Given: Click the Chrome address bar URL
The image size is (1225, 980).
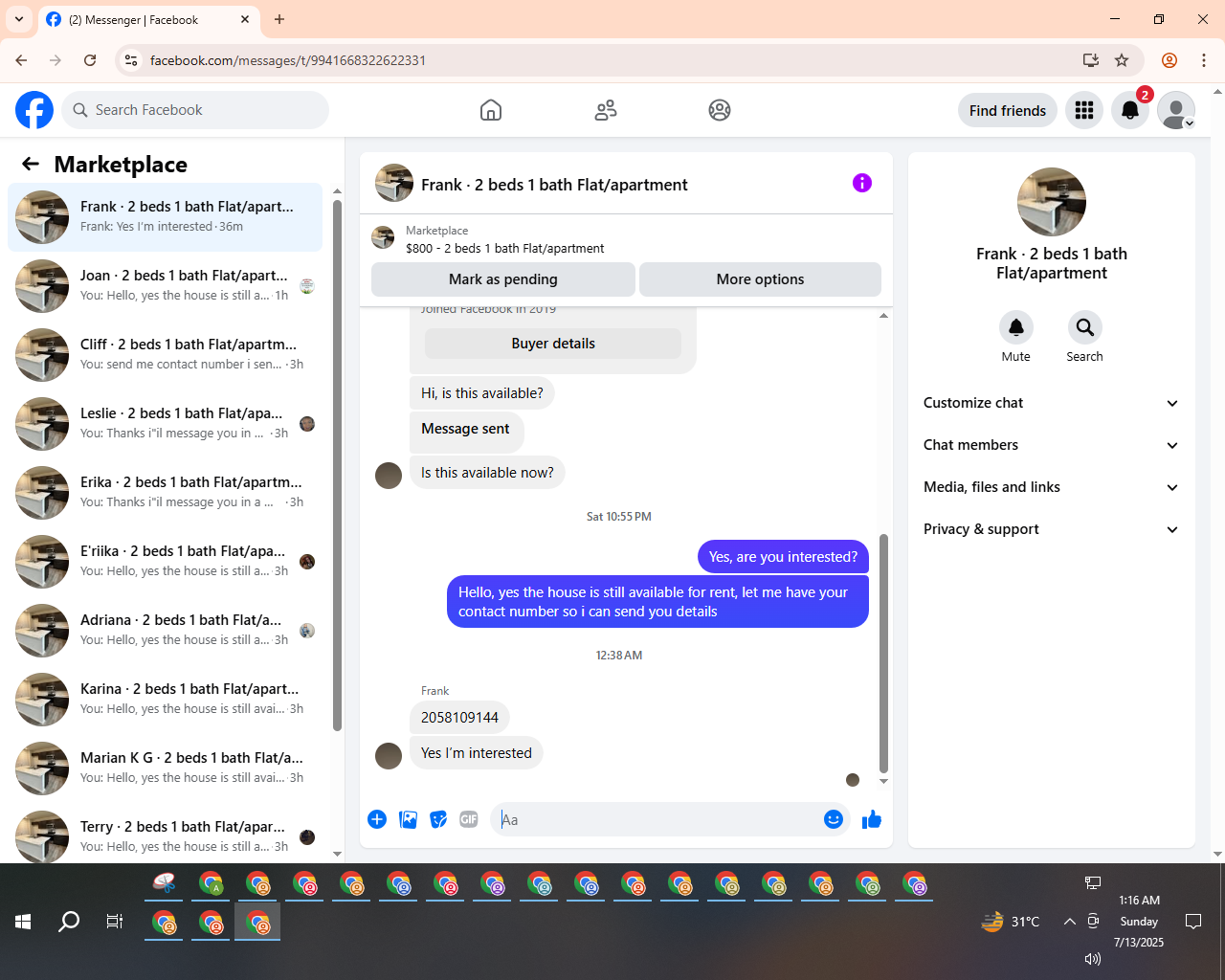Looking at the screenshot, I should pos(288,60).
